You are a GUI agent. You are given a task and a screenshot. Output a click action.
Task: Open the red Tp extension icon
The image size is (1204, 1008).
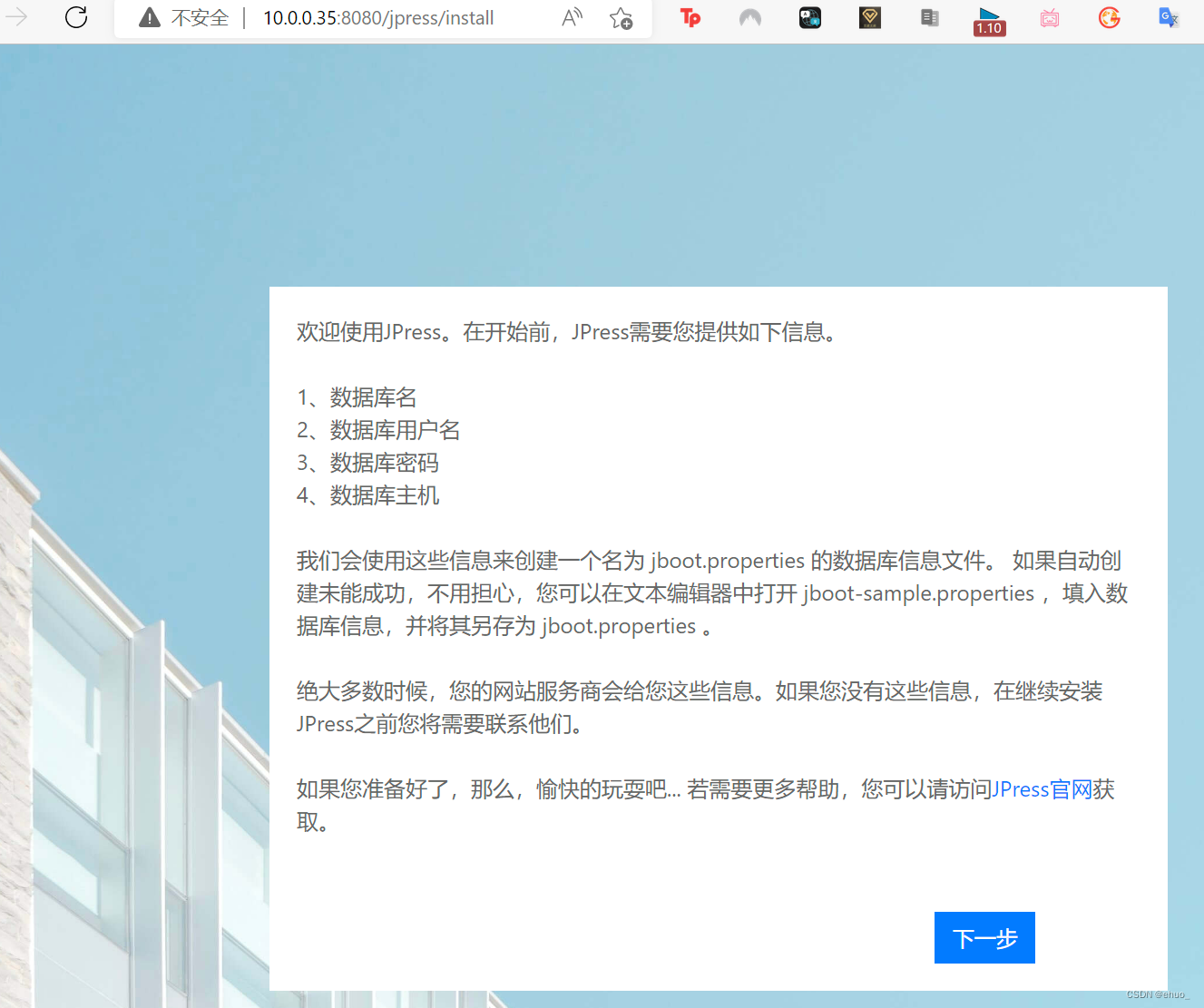(690, 17)
